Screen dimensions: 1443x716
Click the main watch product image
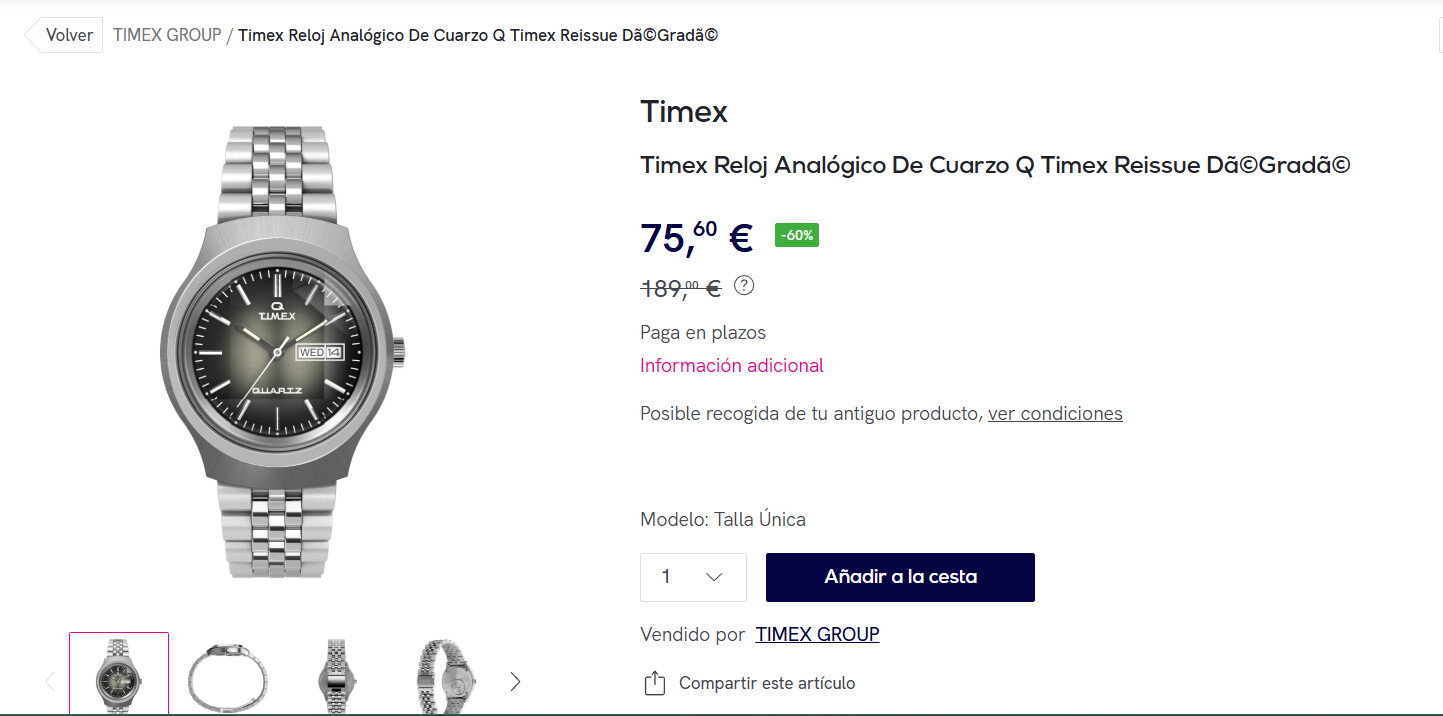click(283, 352)
